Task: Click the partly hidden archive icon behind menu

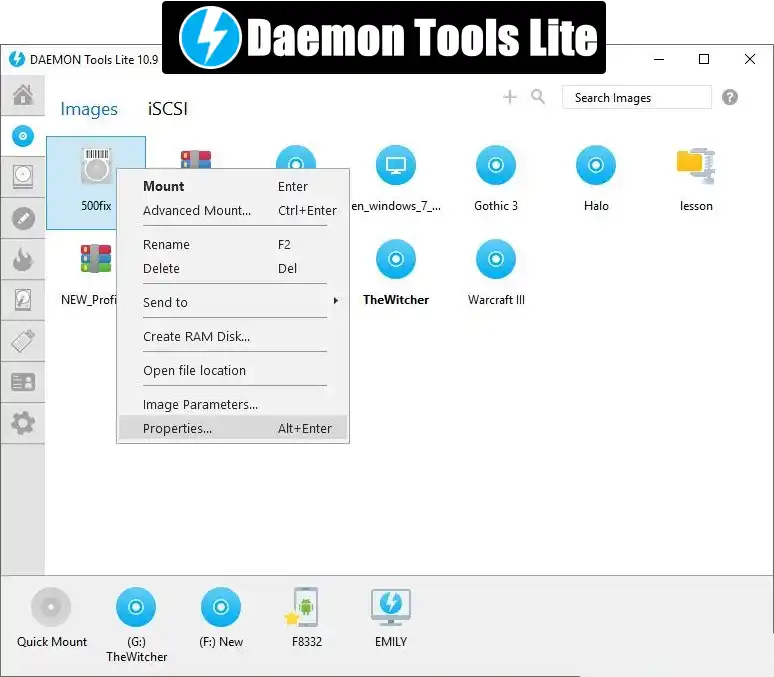Action: (196, 159)
